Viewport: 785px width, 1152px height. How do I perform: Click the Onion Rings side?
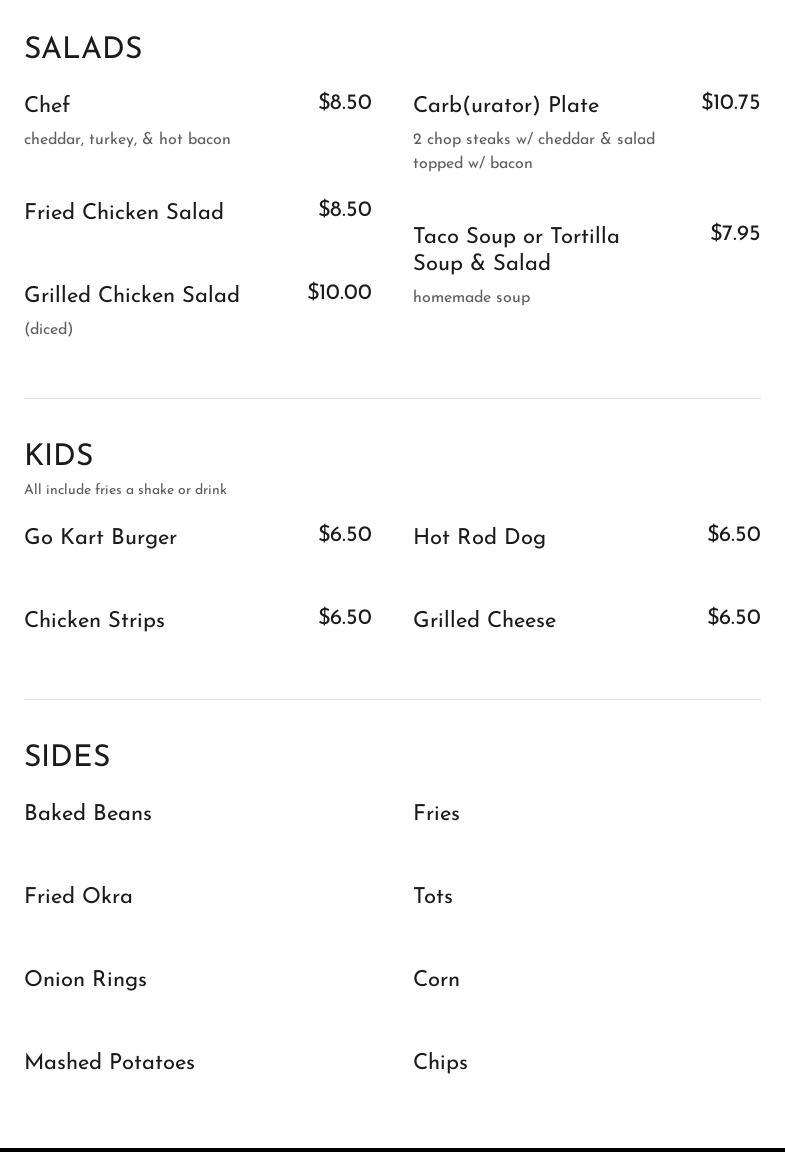[85, 979]
